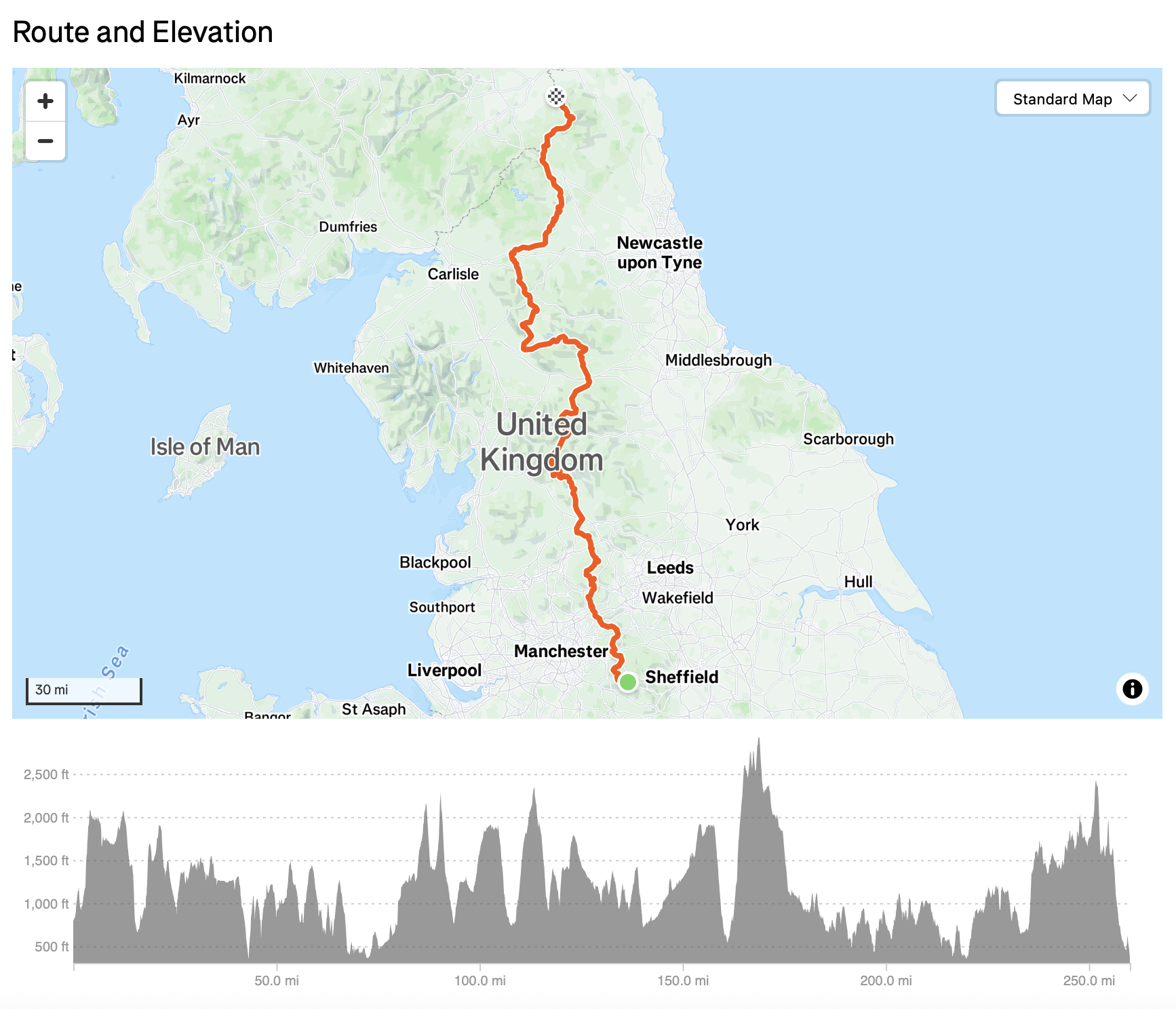This screenshot has height=1009, width=1176.
Task: Click the 200.0 mi distance axis label
Action: (886, 981)
